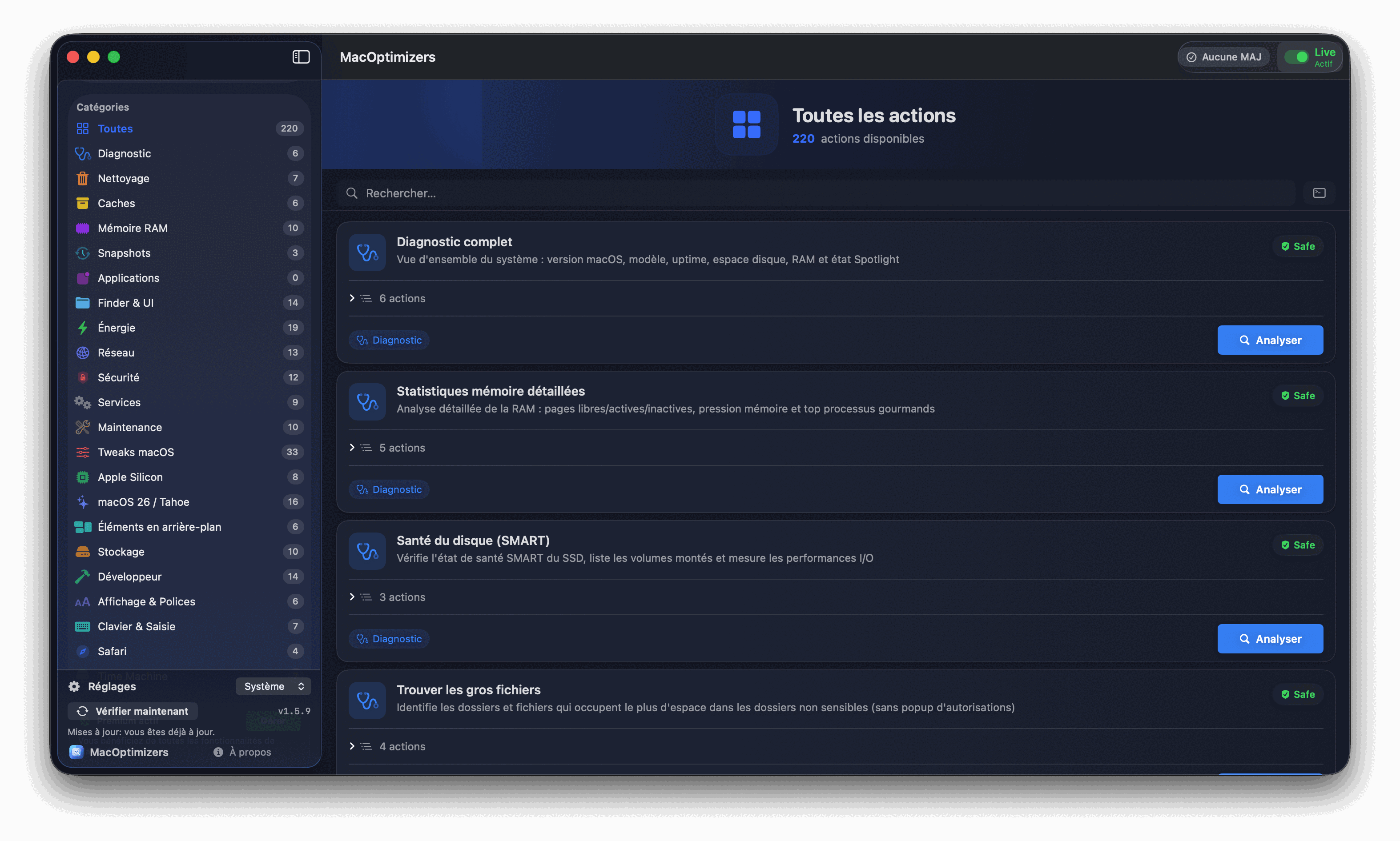This screenshot has height=841, width=1400.
Task: Click the Réglages gear icon
Action: 74,686
